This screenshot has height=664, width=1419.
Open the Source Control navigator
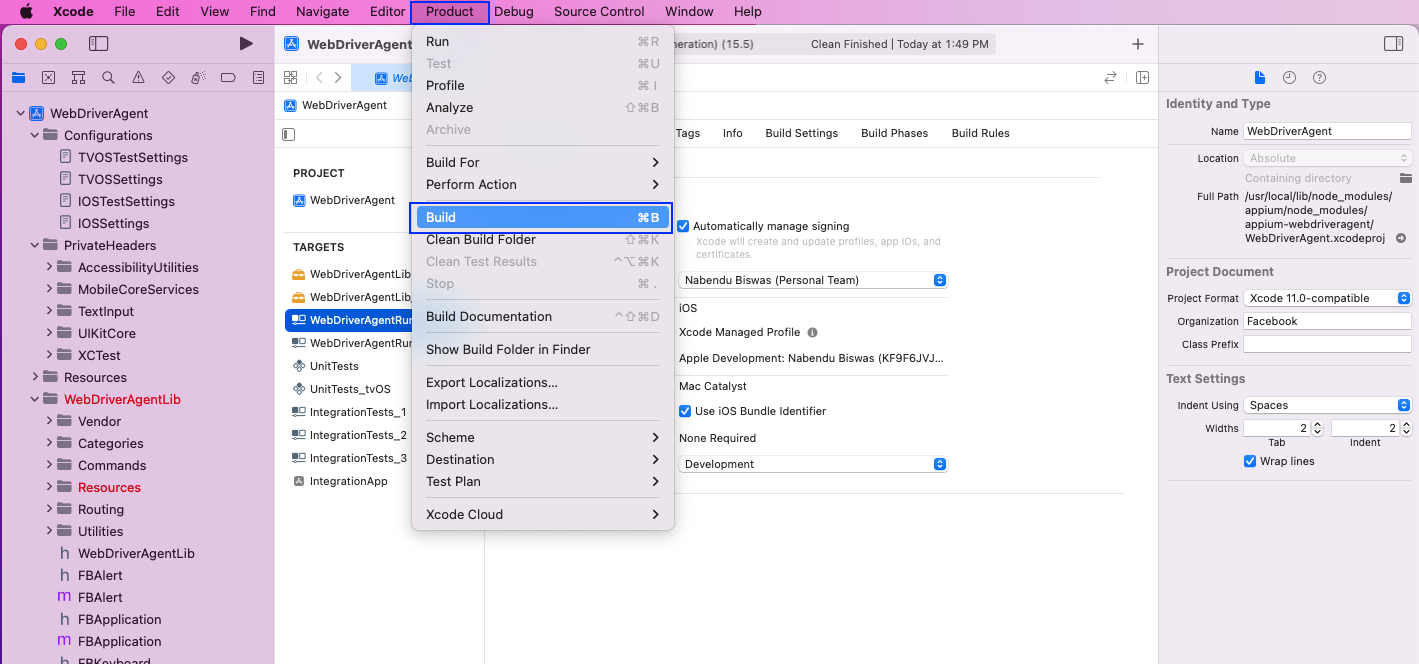48,78
